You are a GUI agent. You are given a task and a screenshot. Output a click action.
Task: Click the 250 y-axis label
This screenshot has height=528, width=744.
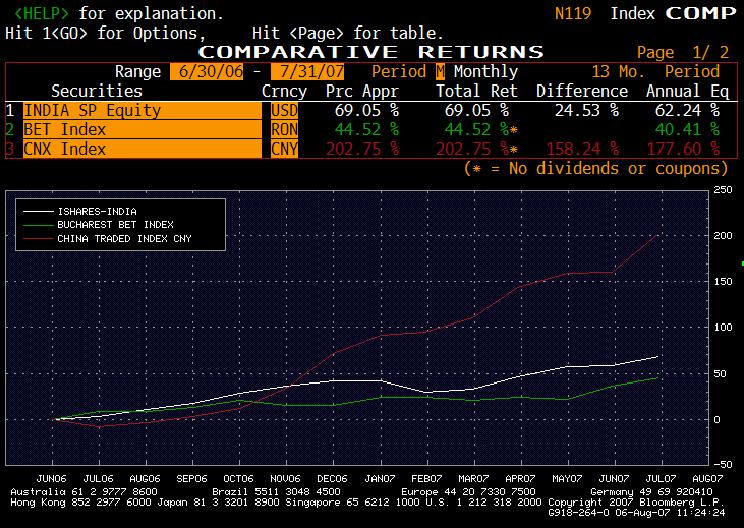pyautogui.click(x=723, y=190)
